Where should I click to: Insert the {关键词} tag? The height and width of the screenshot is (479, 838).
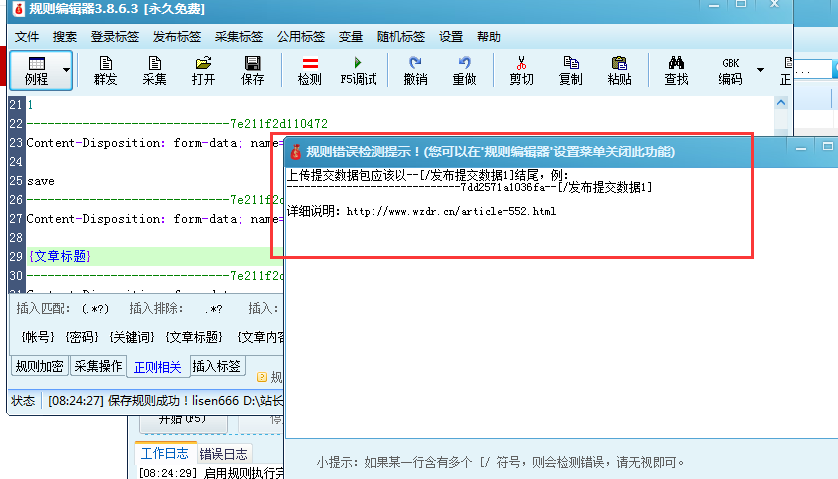(132, 338)
